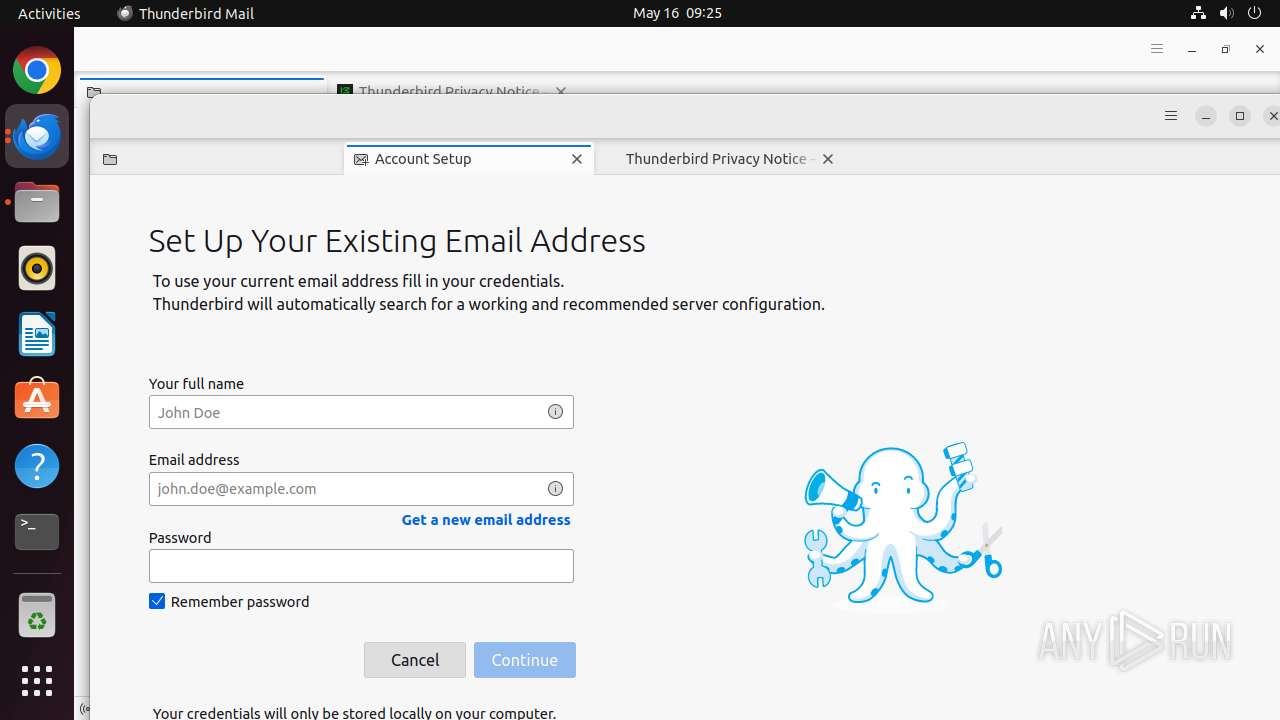1280x720 pixels.
Task: Open Ubuntu Software store from the dock
Action: click(37, 399)
